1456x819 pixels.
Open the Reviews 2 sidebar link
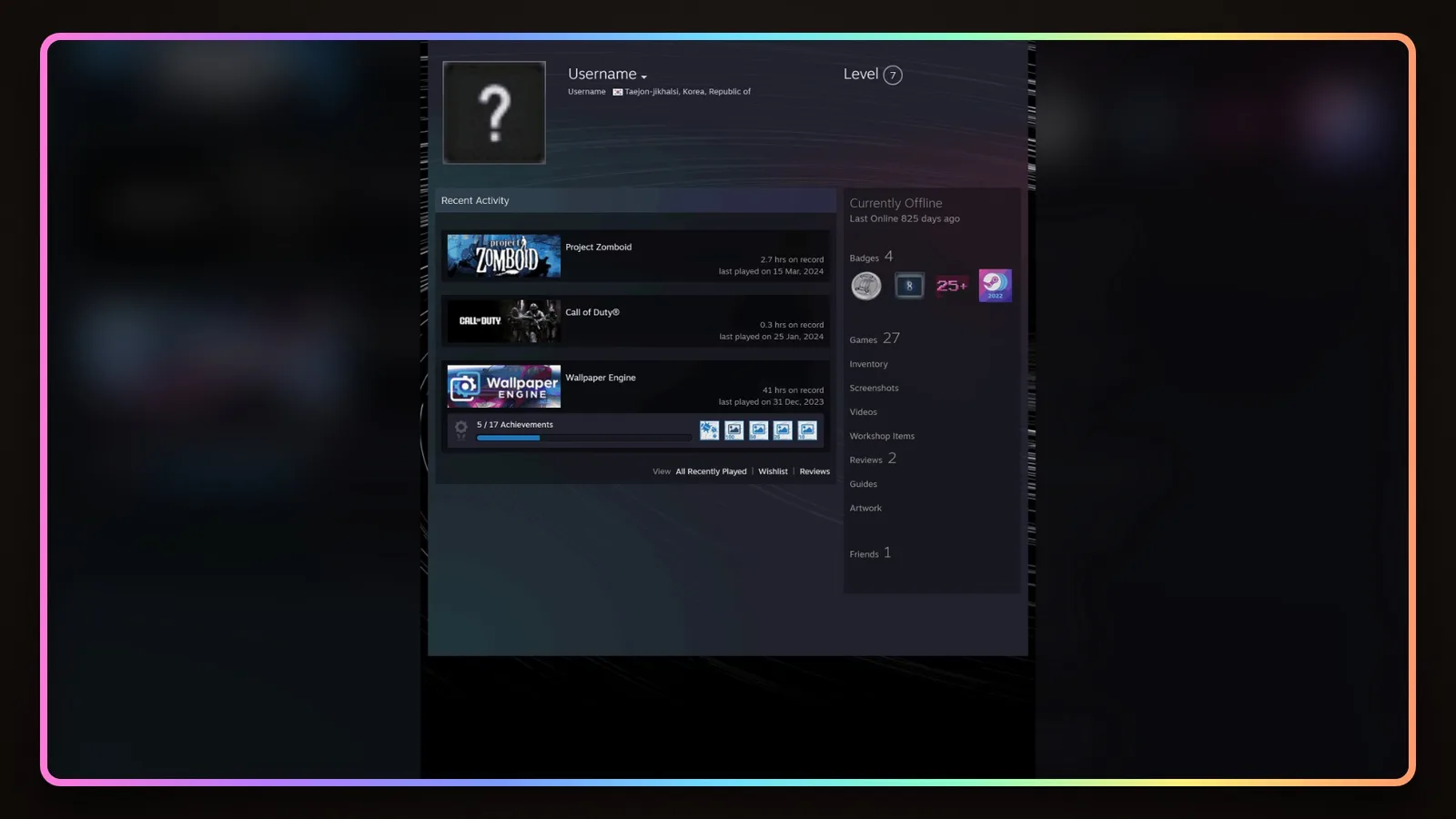tap(874, 459)
